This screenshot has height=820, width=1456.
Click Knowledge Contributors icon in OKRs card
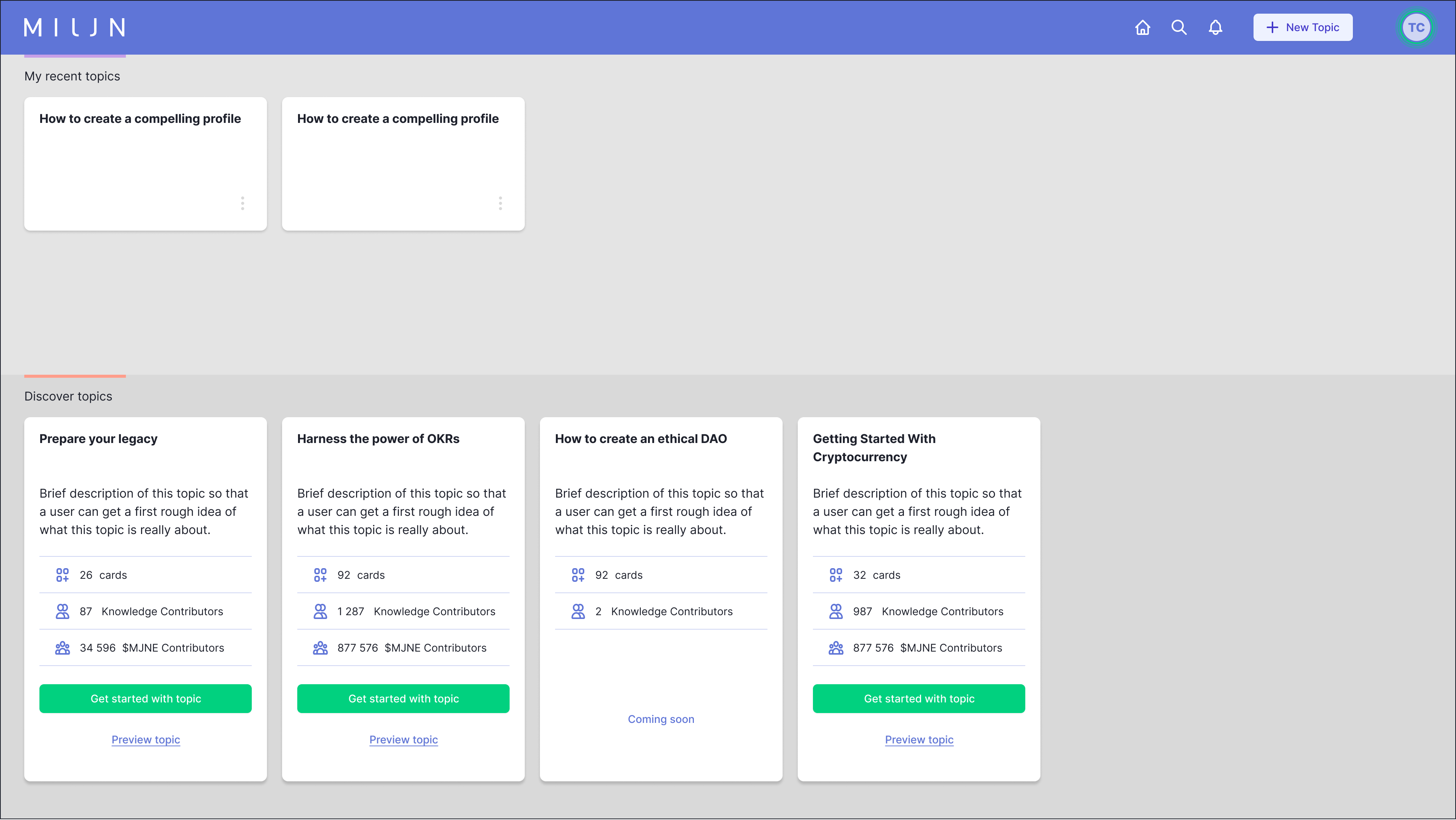(320, 611)
